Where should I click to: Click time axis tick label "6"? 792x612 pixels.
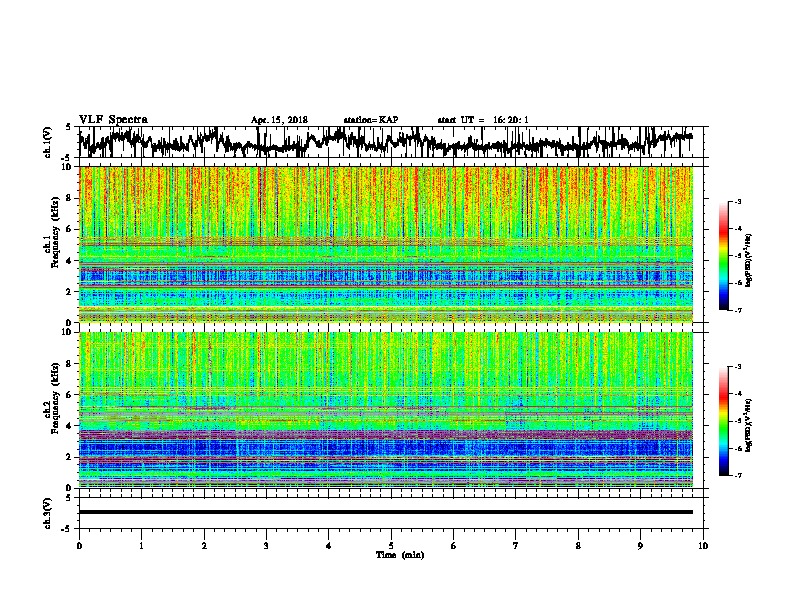454,546
